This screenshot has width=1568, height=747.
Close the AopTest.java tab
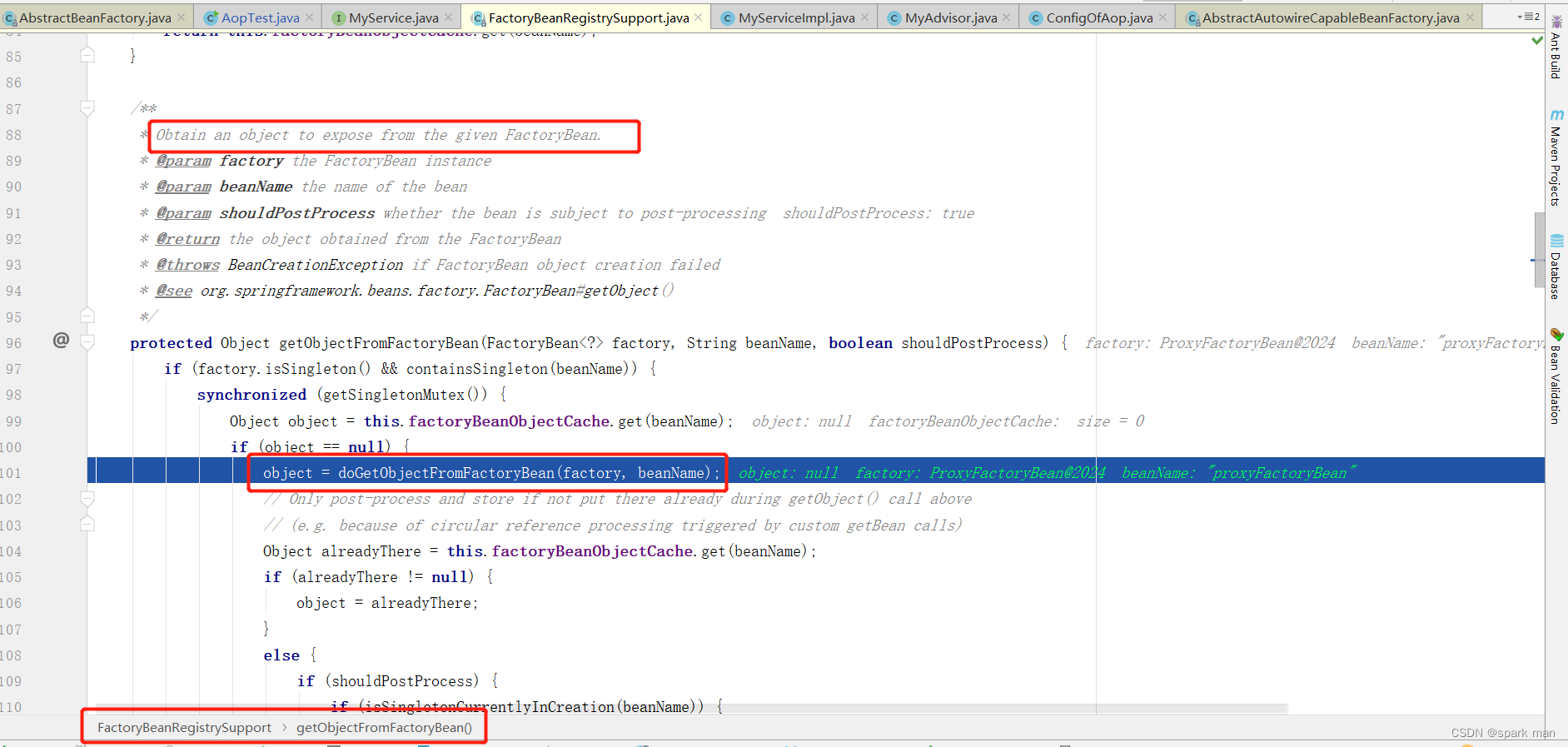310,17
